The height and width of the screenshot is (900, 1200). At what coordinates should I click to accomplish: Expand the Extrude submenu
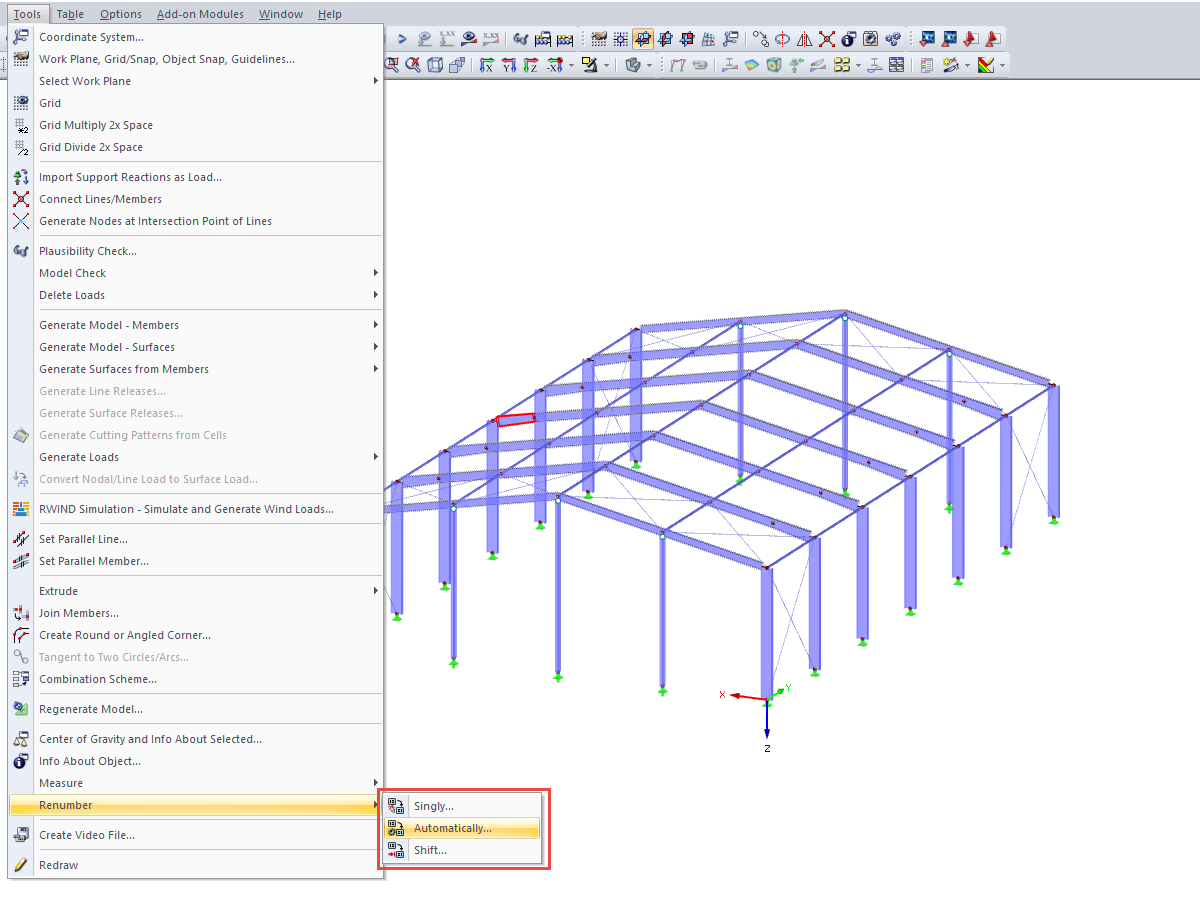tap(195, 591)
